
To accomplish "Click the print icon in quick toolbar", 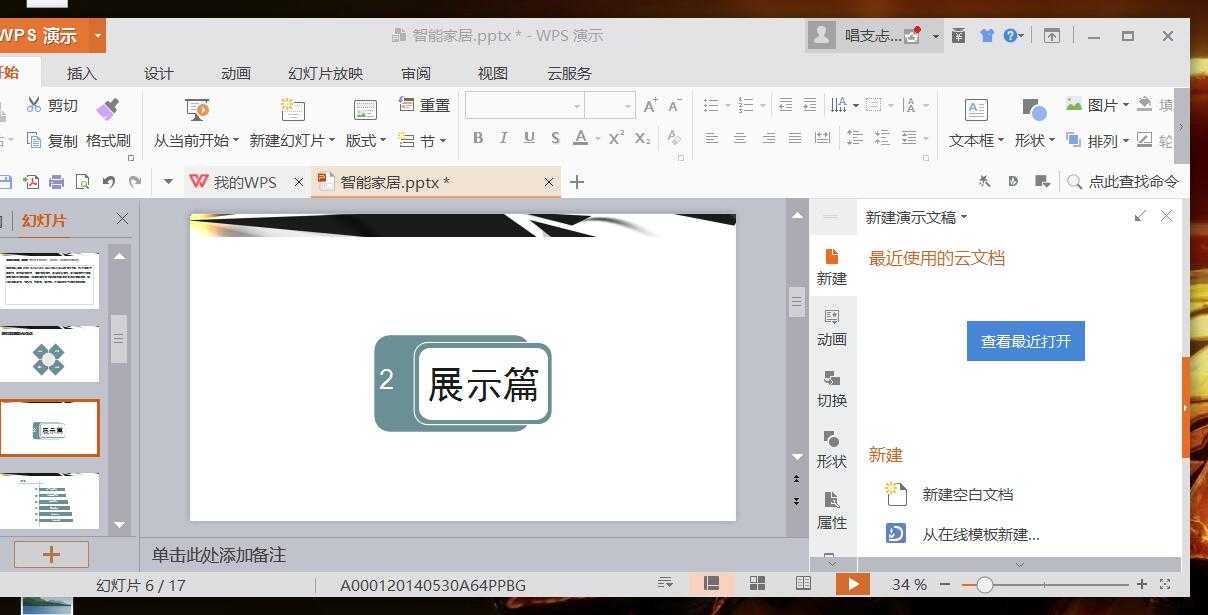I will (x=57, y=182).
